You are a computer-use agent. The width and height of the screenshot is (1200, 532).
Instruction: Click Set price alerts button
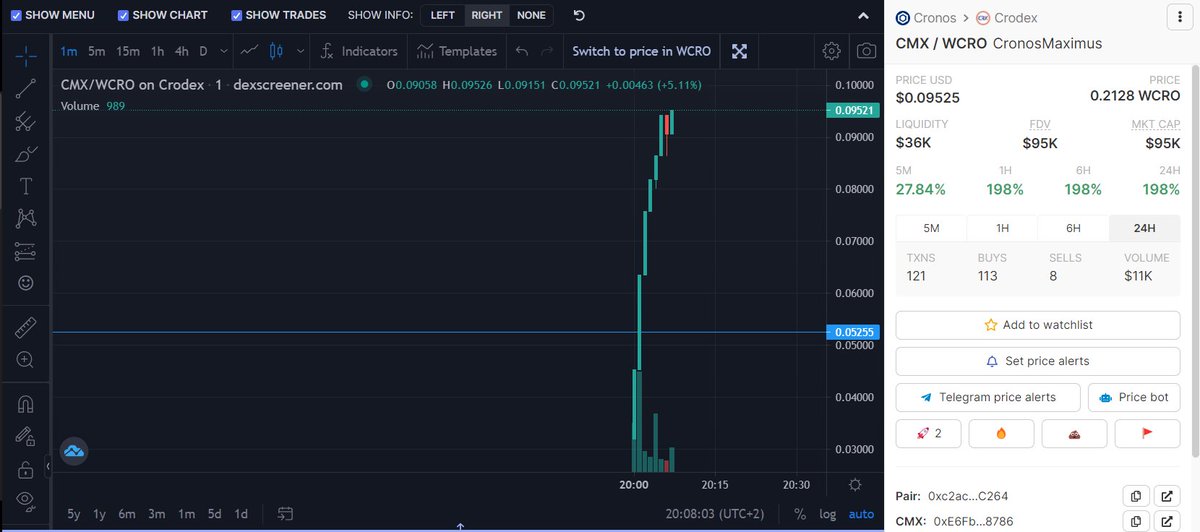[x=1038, y=361]
